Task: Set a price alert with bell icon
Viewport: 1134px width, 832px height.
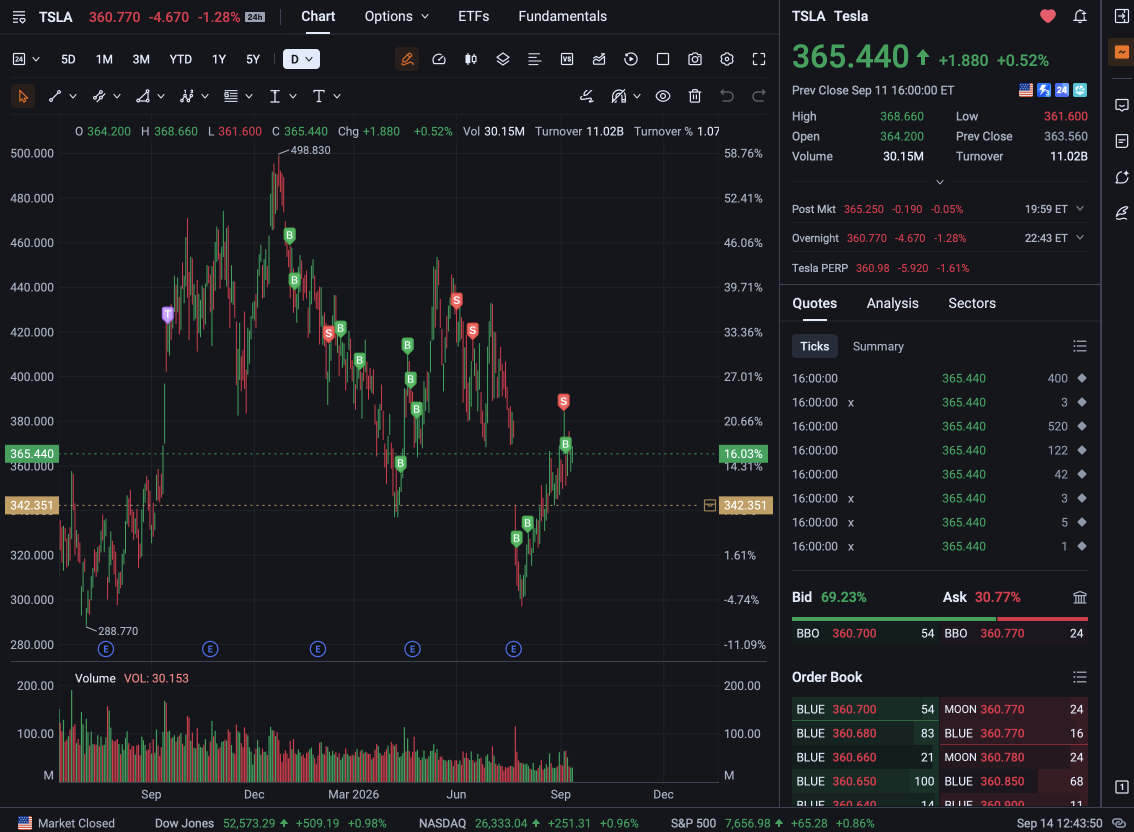Action: (1080, 16)
